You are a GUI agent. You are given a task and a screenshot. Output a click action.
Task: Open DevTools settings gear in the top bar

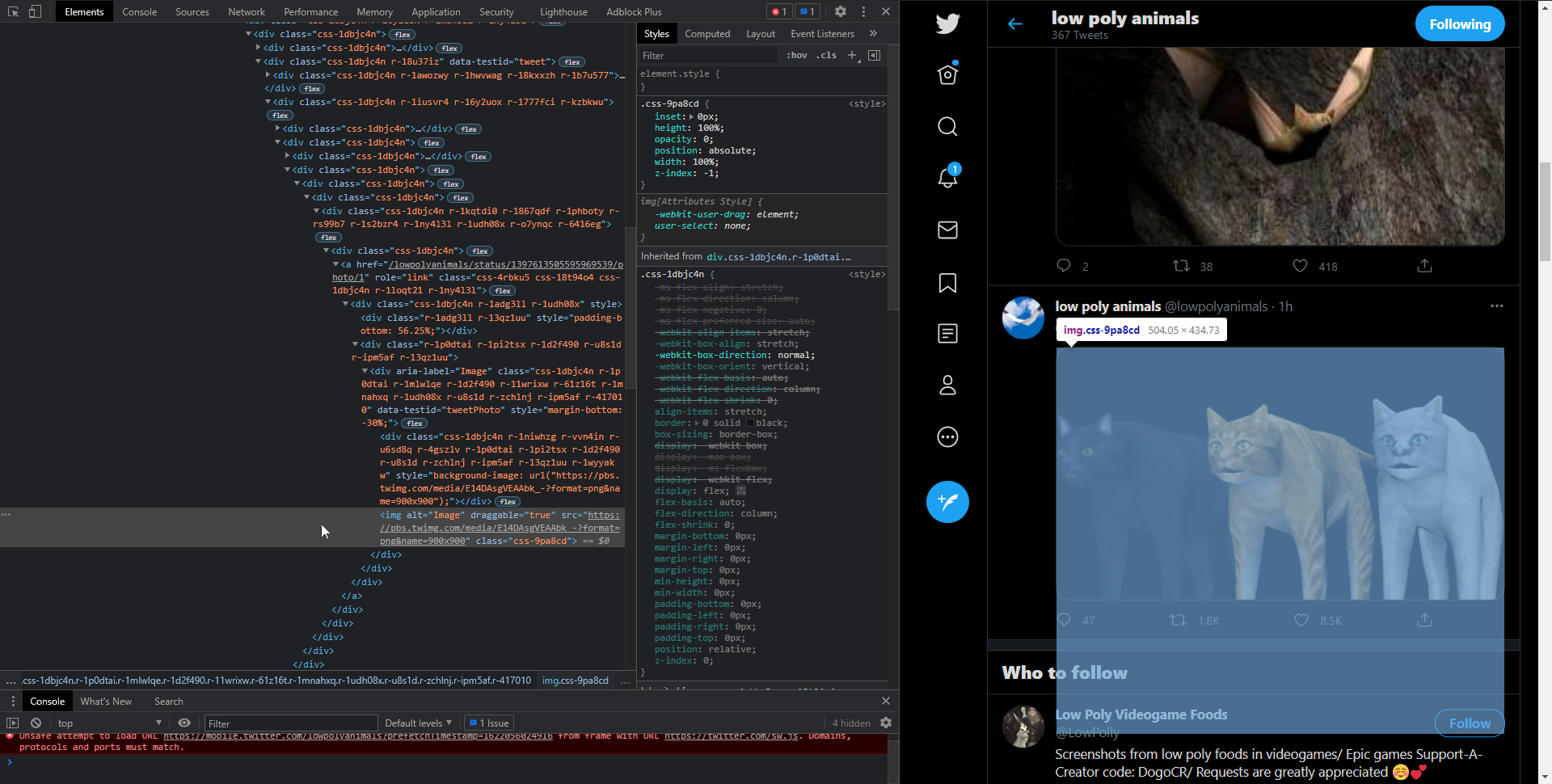pos(841,11)
